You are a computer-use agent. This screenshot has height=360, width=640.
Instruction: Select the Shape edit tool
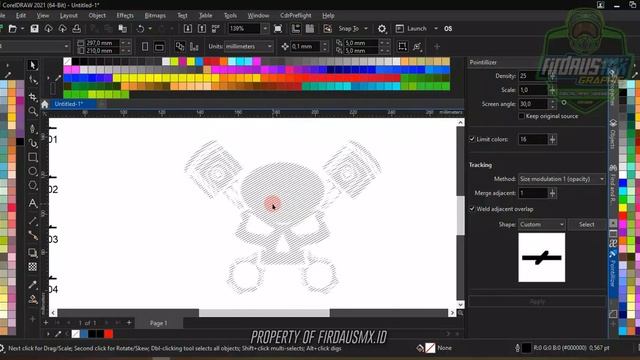point(33,80)
